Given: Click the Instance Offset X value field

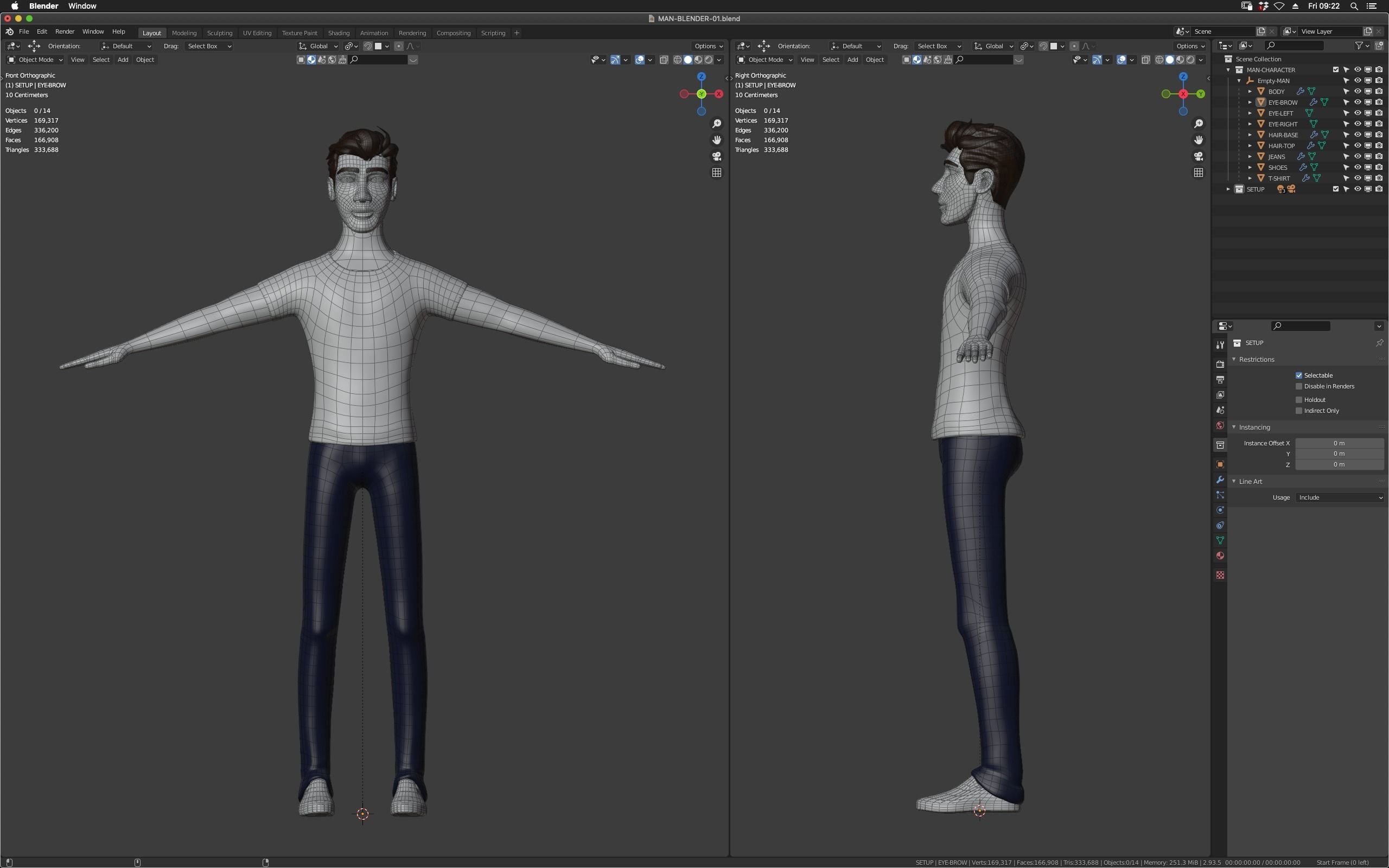Looking at the screenshot, I should 1339,443.
